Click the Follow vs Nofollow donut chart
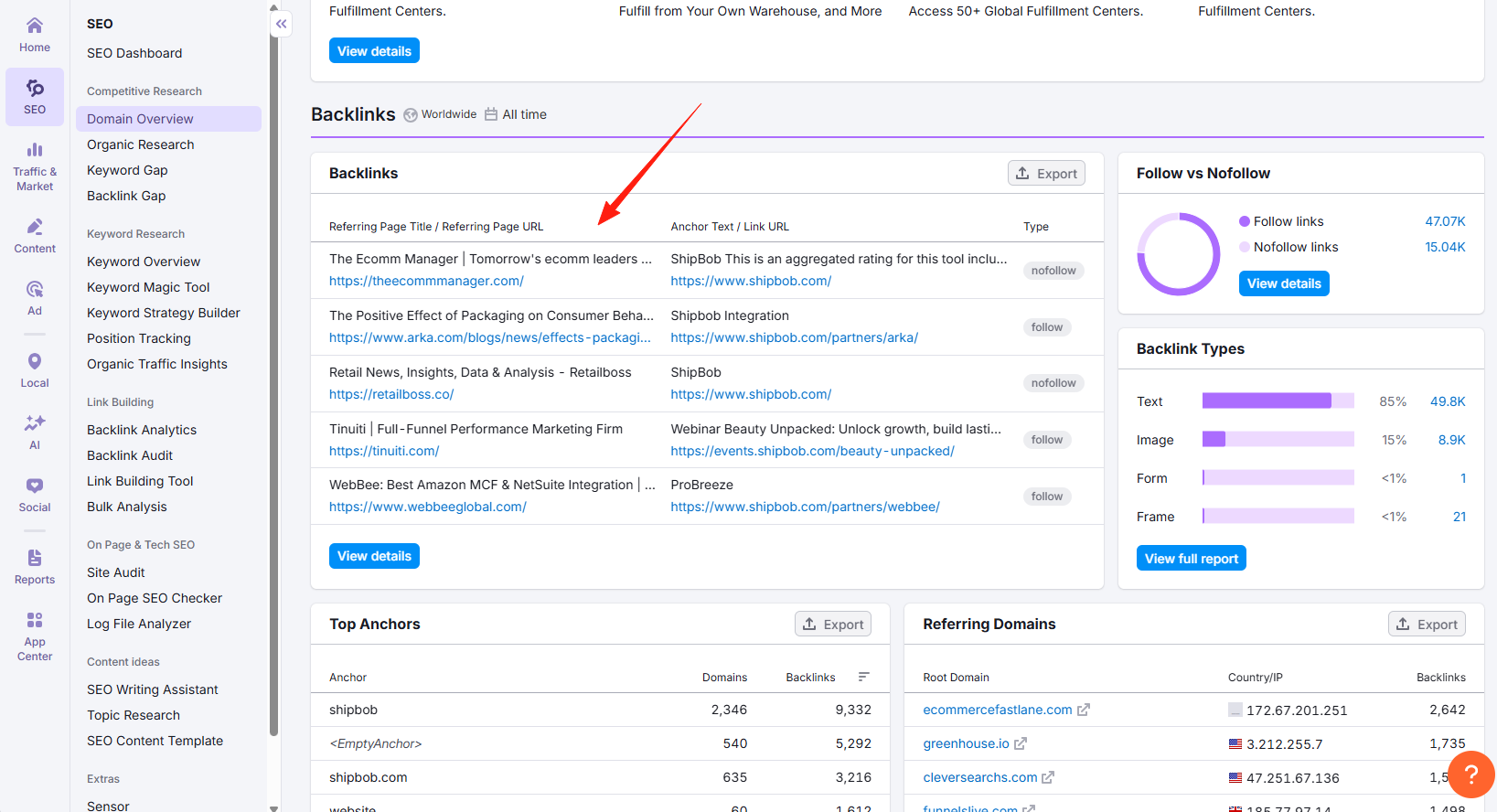 coord(1179,254)
